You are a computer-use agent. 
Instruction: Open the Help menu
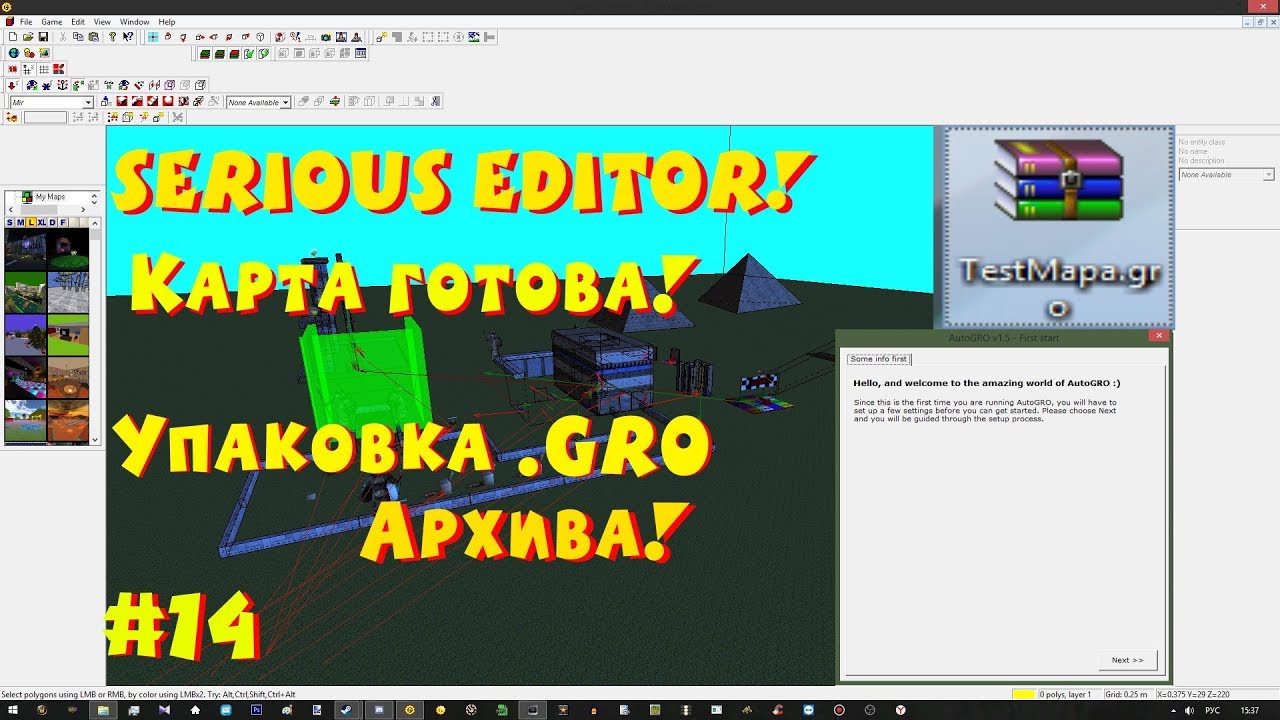(x=167, y=21)
